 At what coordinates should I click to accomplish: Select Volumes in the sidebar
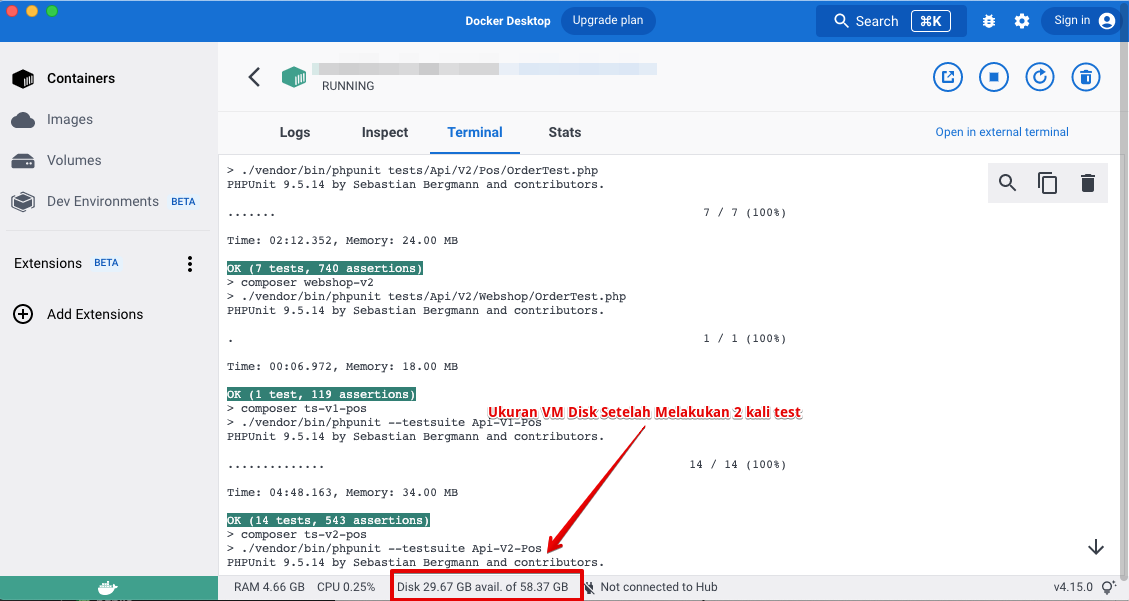(x=74, y=161)
